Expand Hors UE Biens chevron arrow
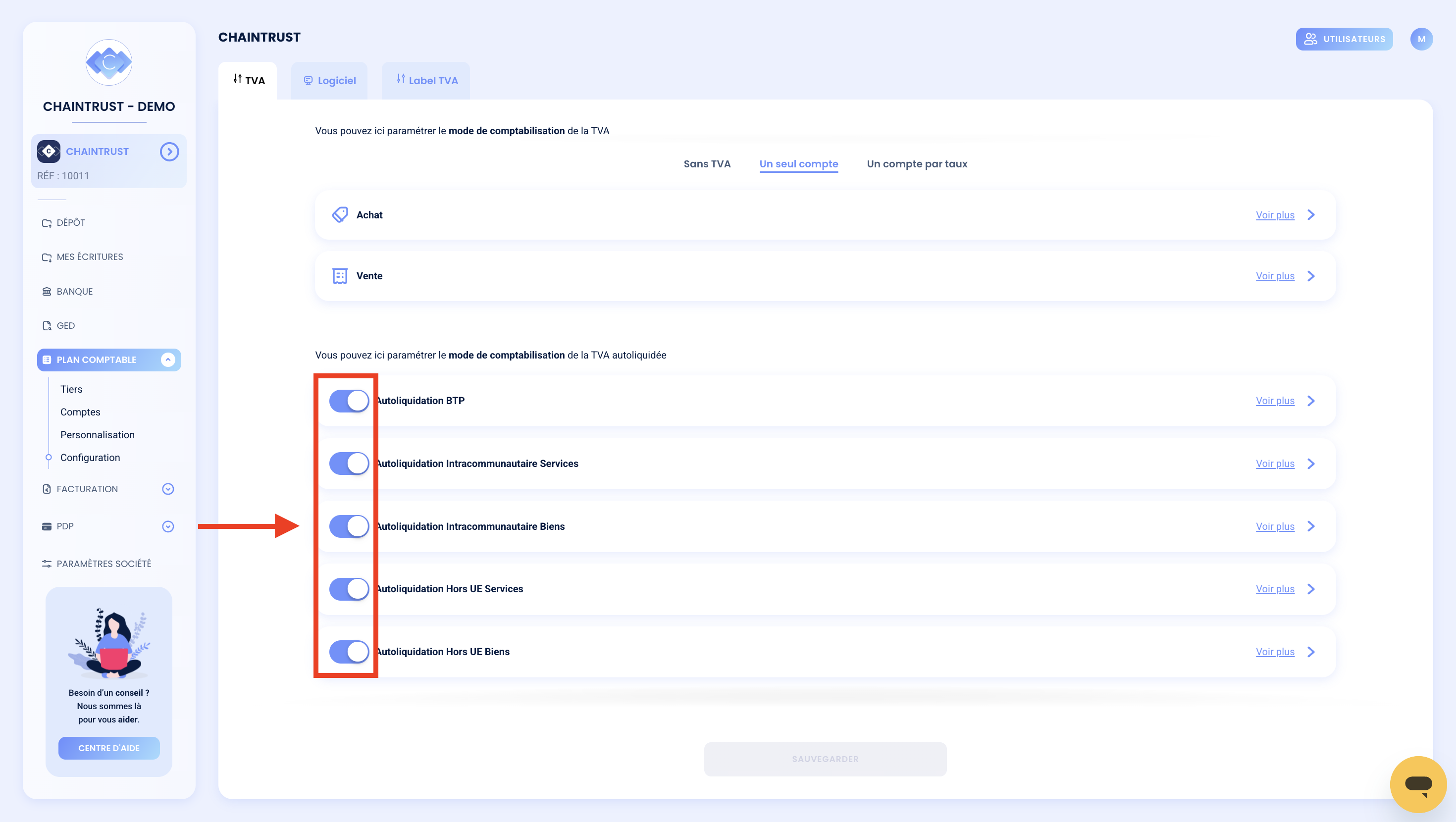The height and width of the screenshot is (822, 1456). point(1311,652)
